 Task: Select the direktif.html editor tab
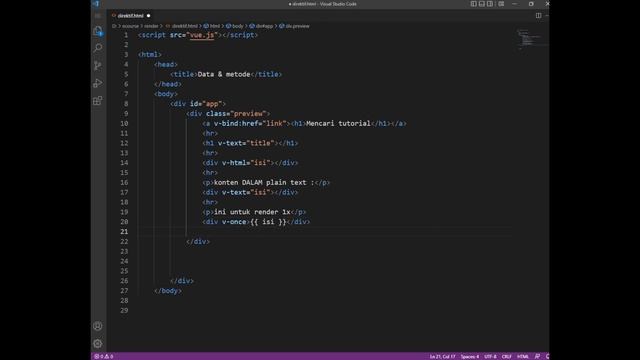131,16
